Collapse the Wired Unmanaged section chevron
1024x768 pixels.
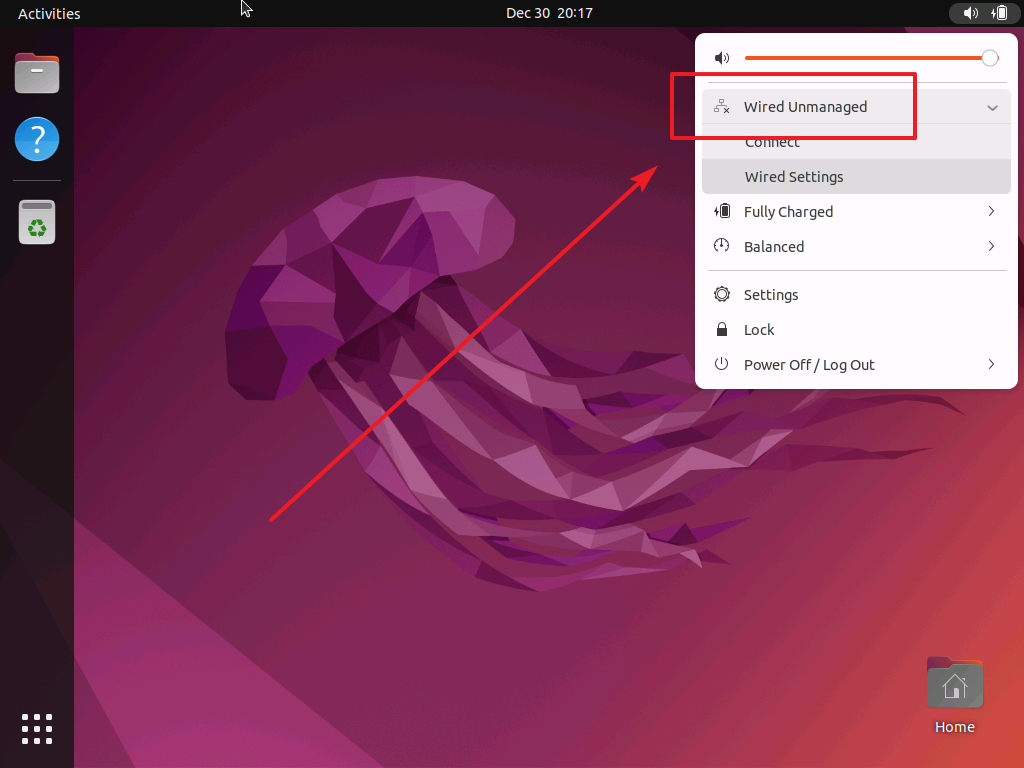992,108
